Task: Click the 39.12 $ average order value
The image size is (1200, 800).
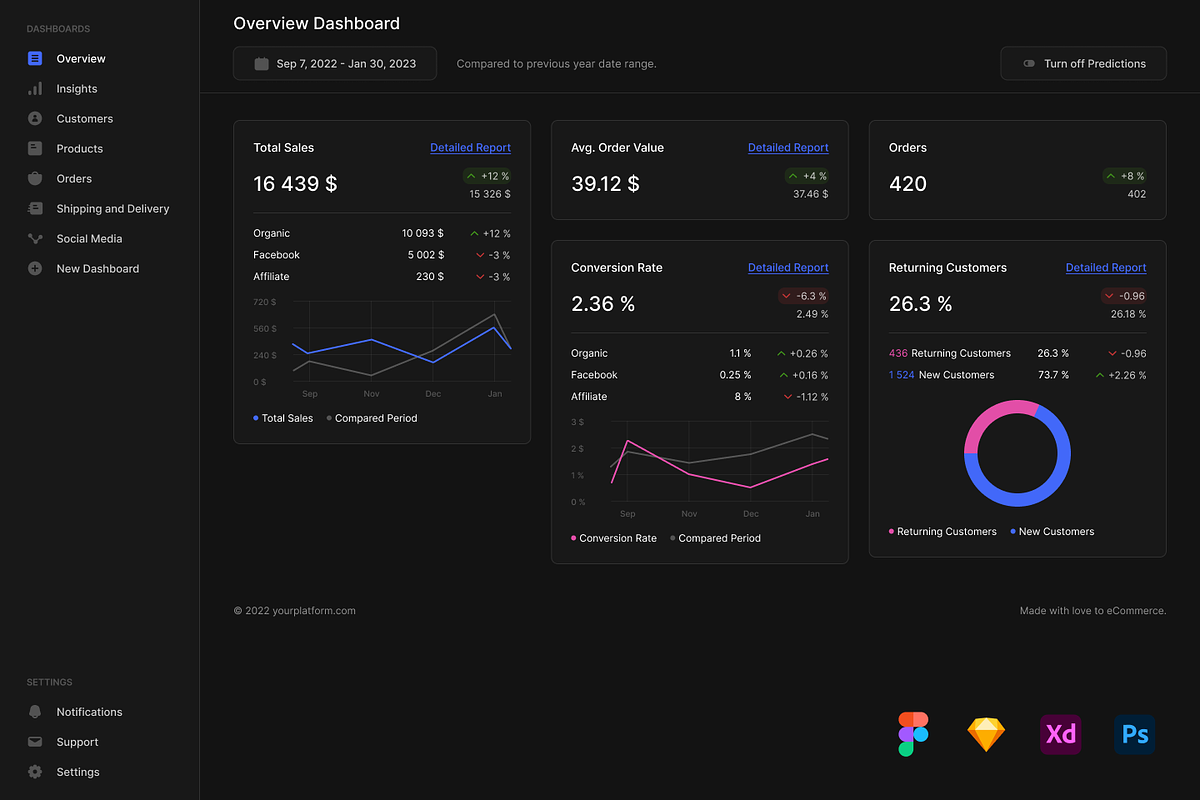Action: pyautogui.click(x=605, y=184)
